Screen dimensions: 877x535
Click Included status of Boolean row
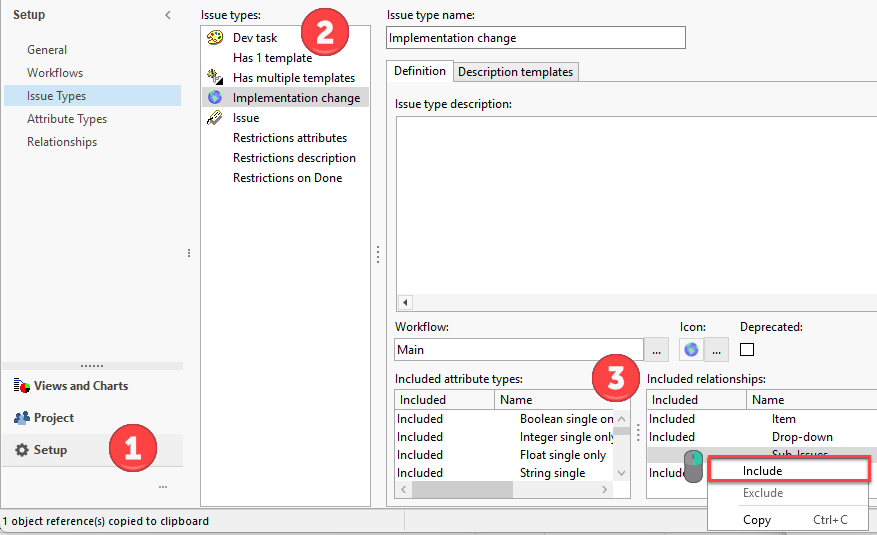coord(419,419)
